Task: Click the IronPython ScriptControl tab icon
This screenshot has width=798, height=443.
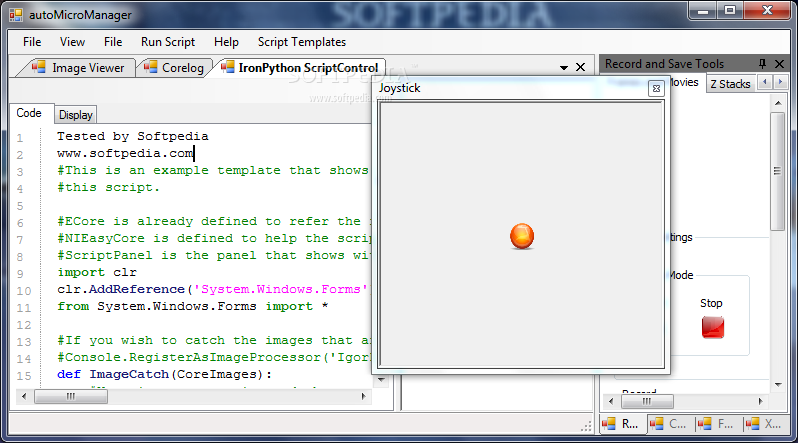Action: pos(227,67)
